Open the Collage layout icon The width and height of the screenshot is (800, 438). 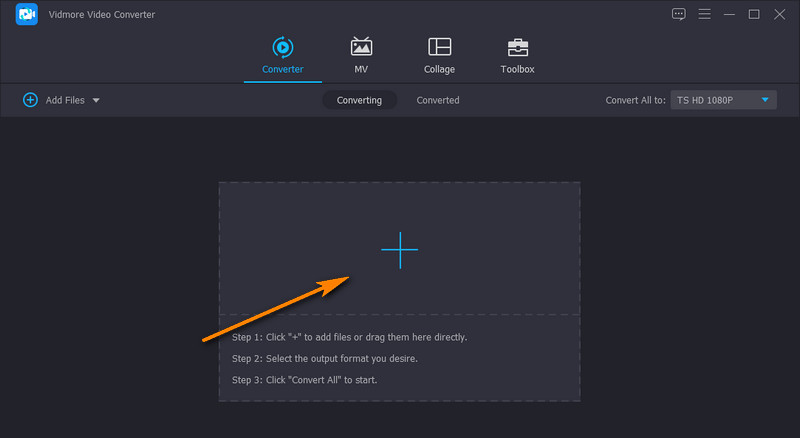tap(439, 47)
